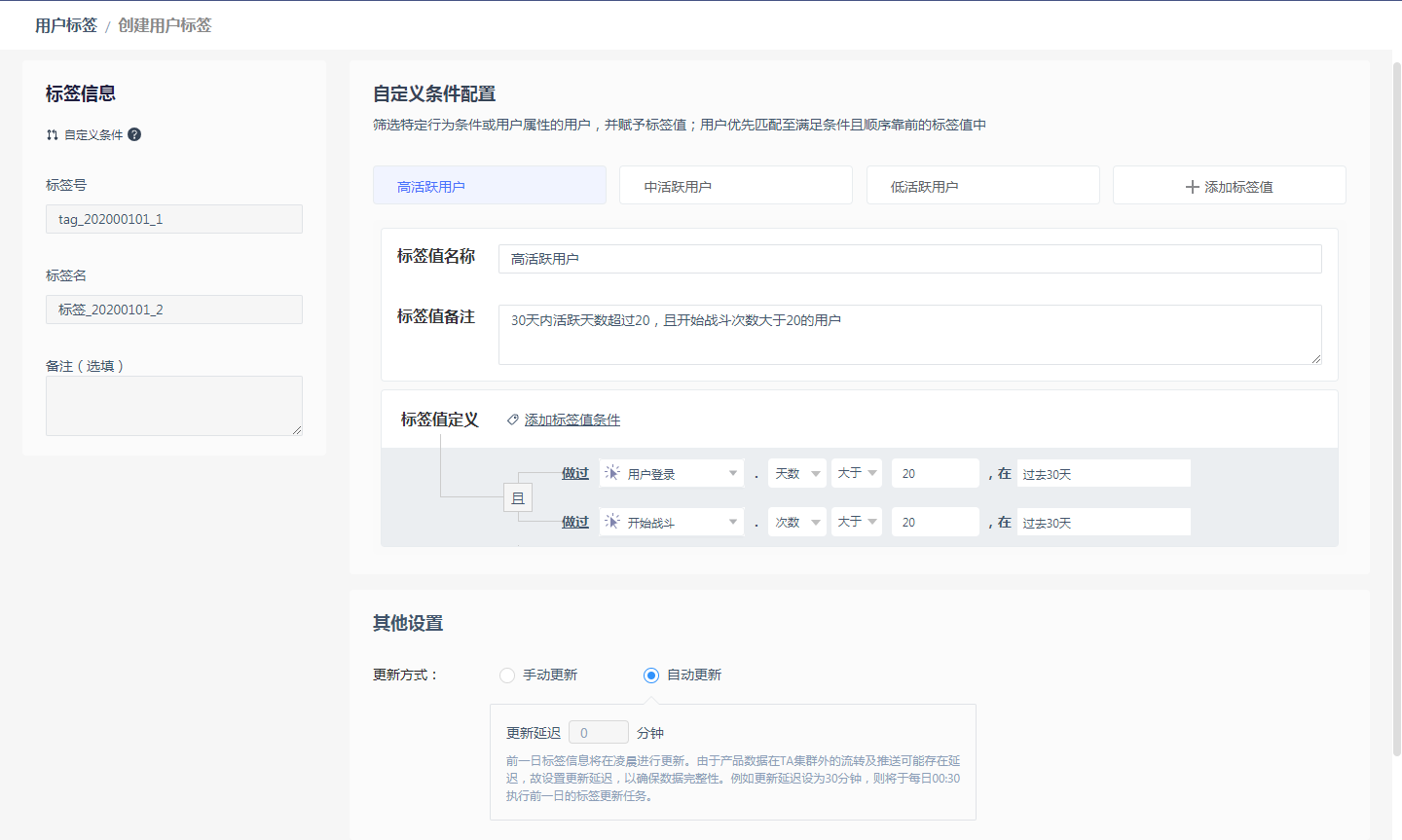1402x840 pixels.
Task: Click 添加标签值条件 link
Action: tap(572, 420)
